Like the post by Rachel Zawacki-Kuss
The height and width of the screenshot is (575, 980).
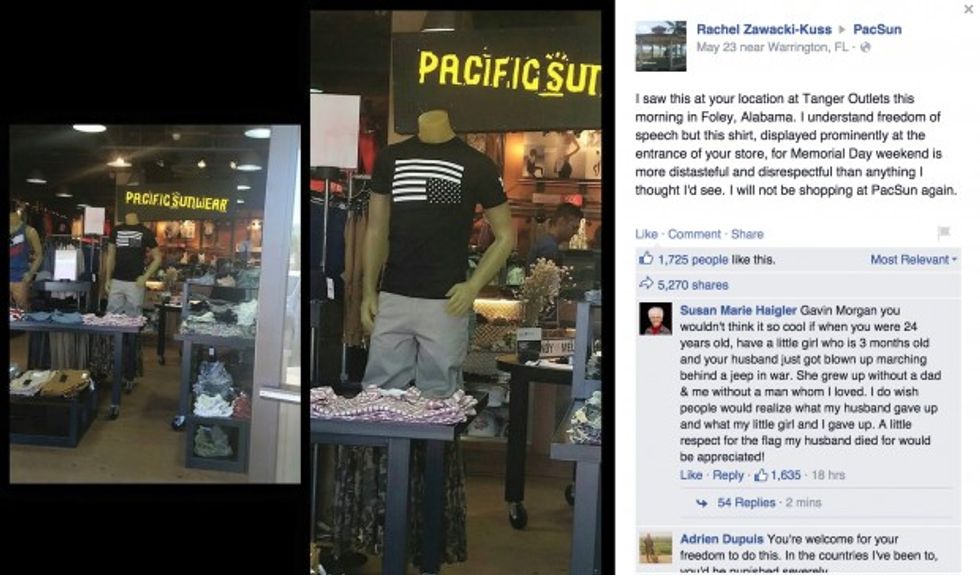tap(646, 234)
